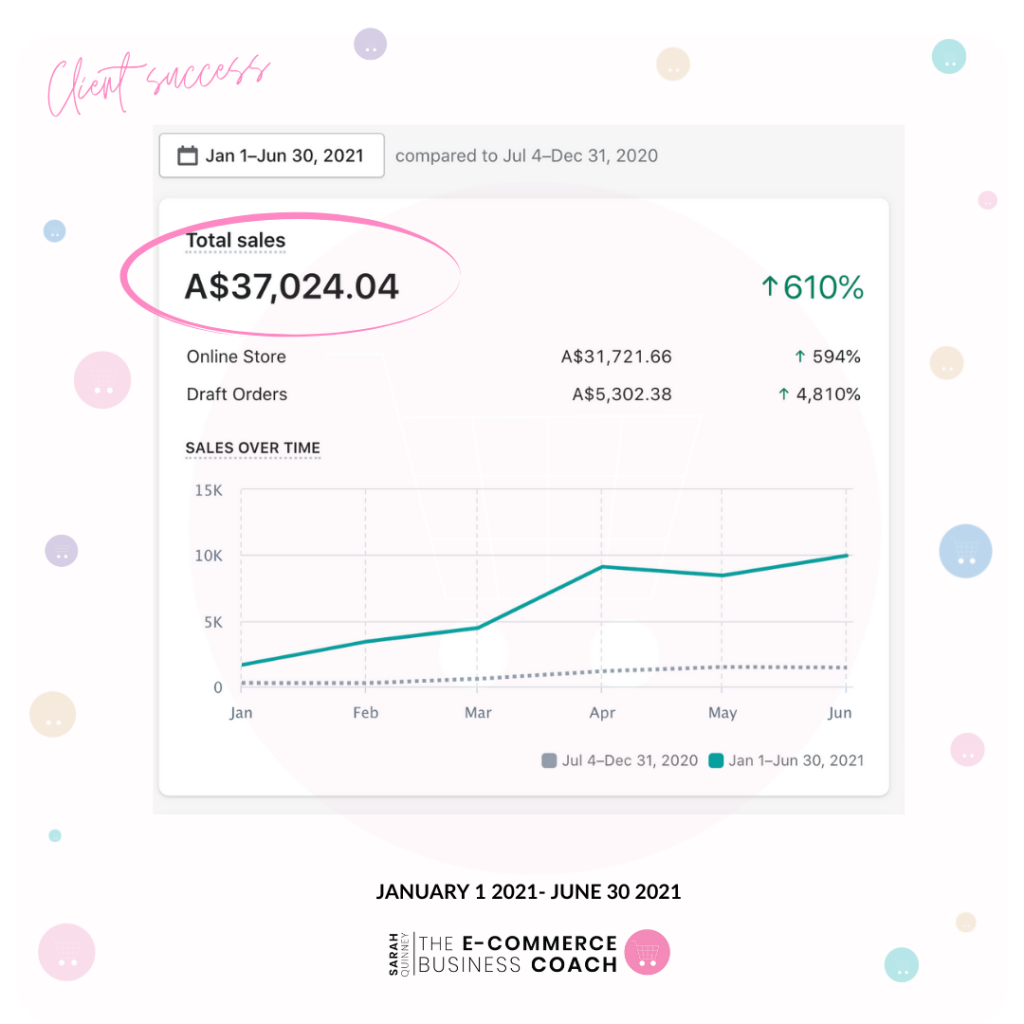The height and width of the screenshot is (1024, 1024).
Task: Click the Mar label on chart axis
Action: 478,712
